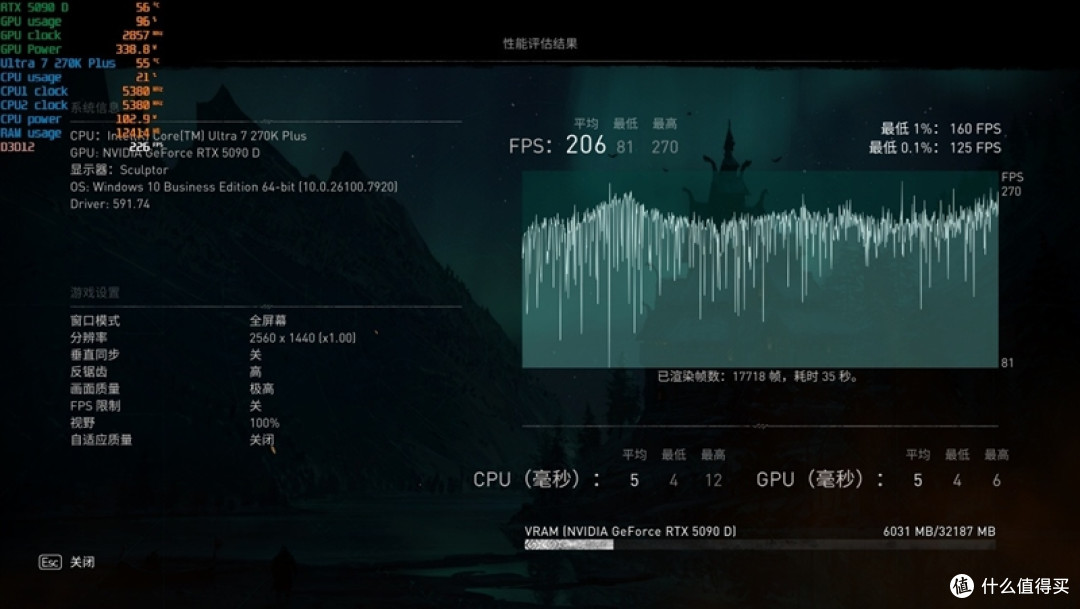Click the GPU usage overlay line

79,21
